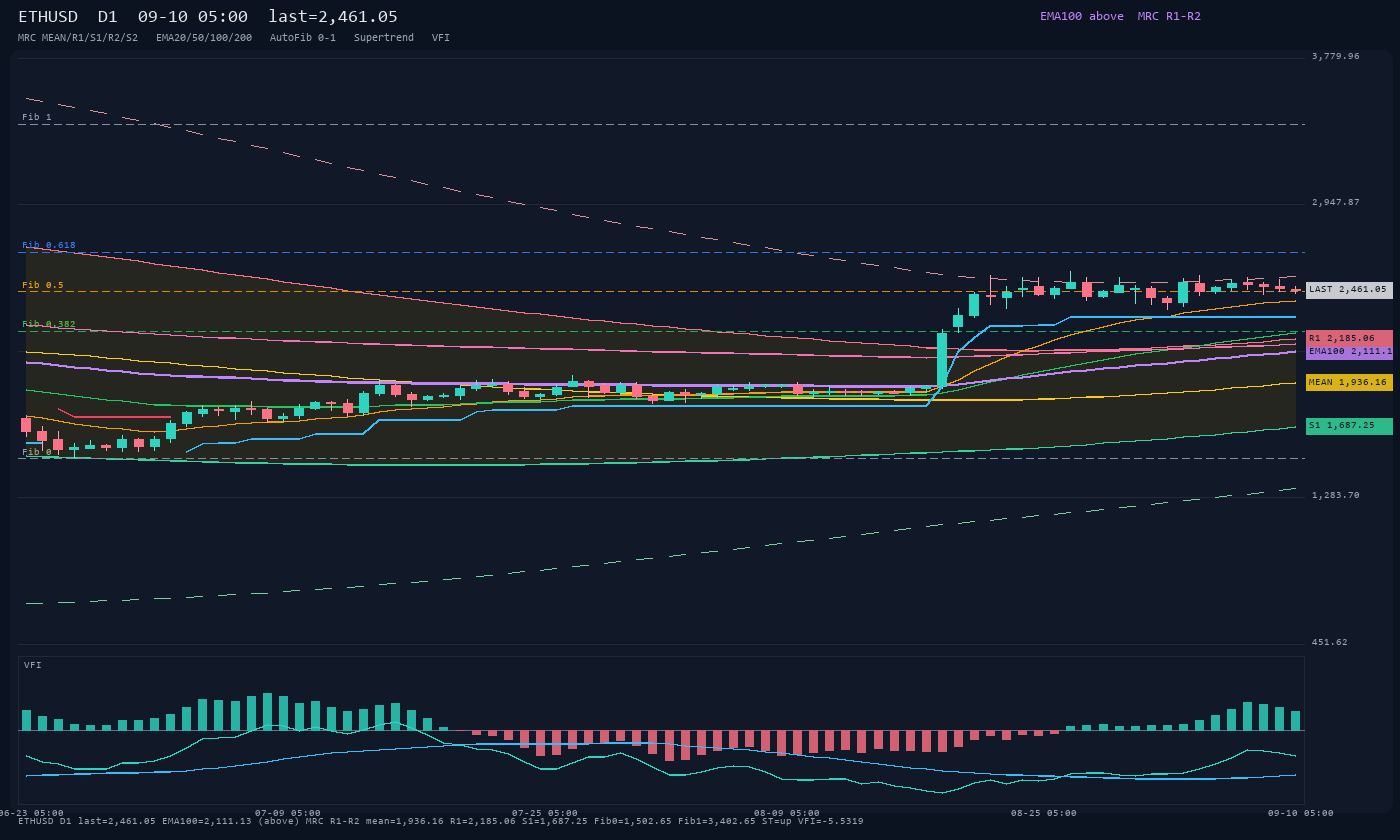Select the 07-09 05:00 date axis label
Screen dimensions: 1400x840
click(x=288, y=813)
